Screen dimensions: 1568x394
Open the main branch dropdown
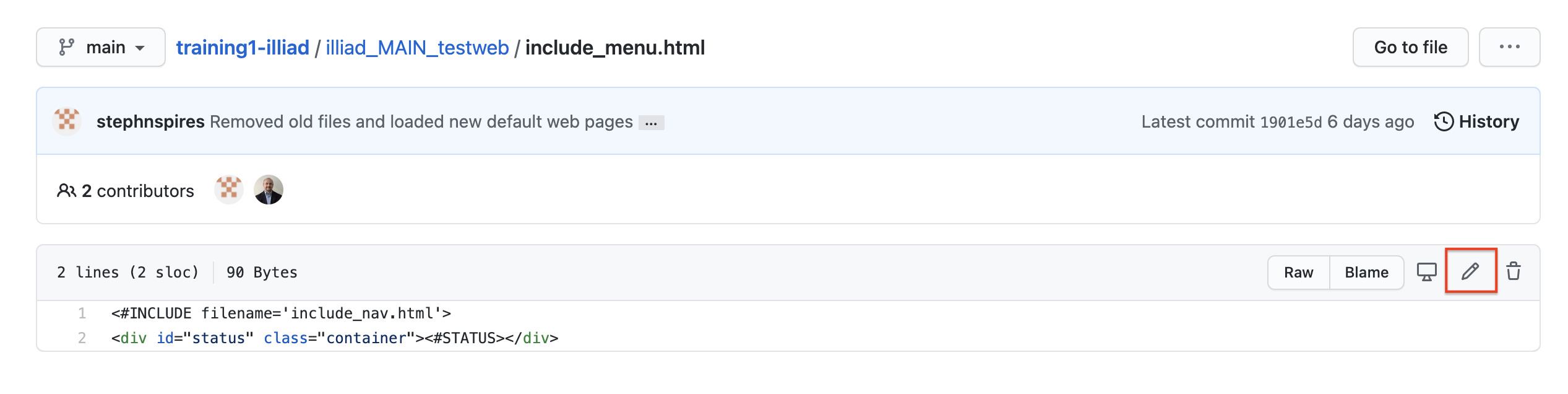tap(101, 47)
